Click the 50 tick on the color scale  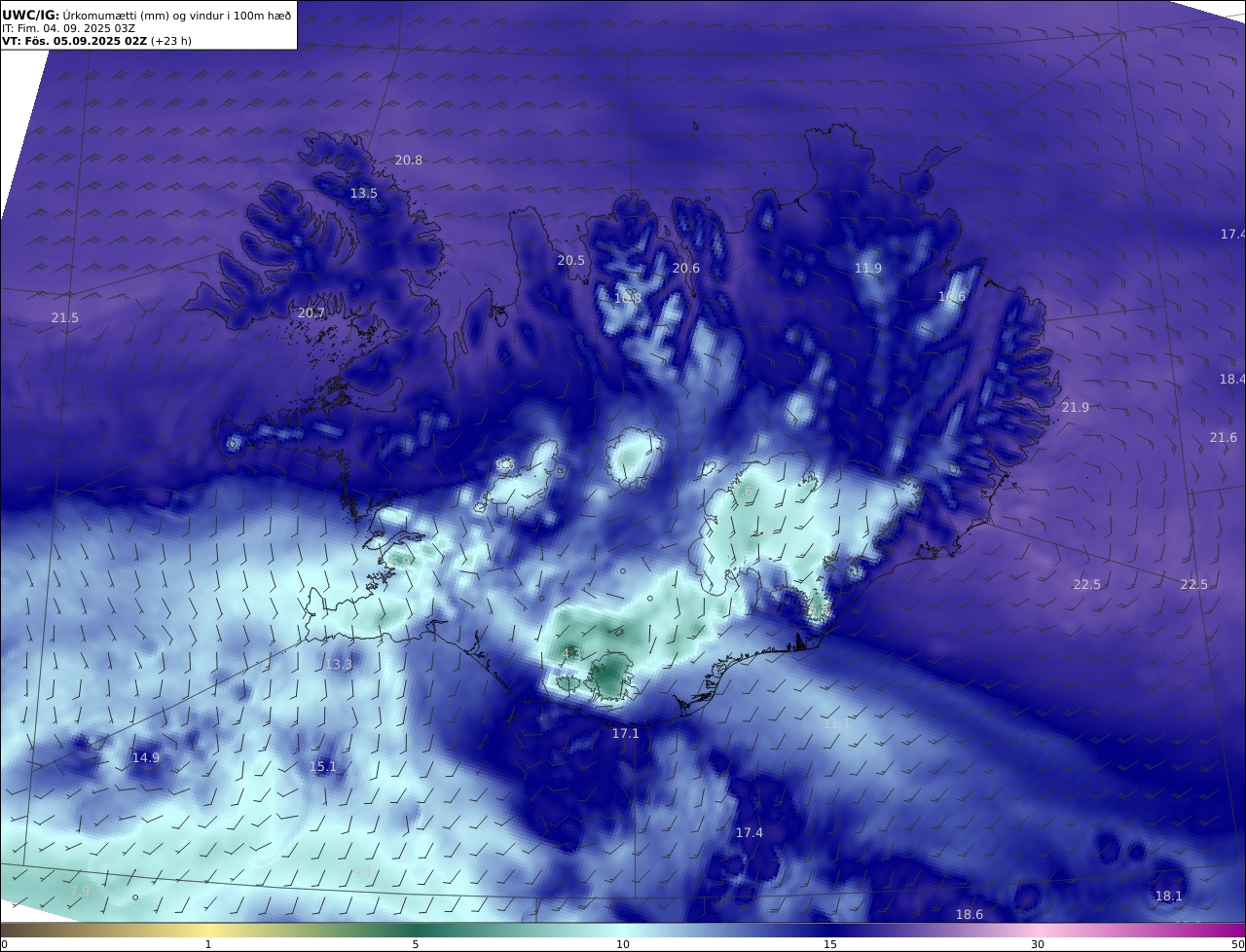coord(1238,944)
